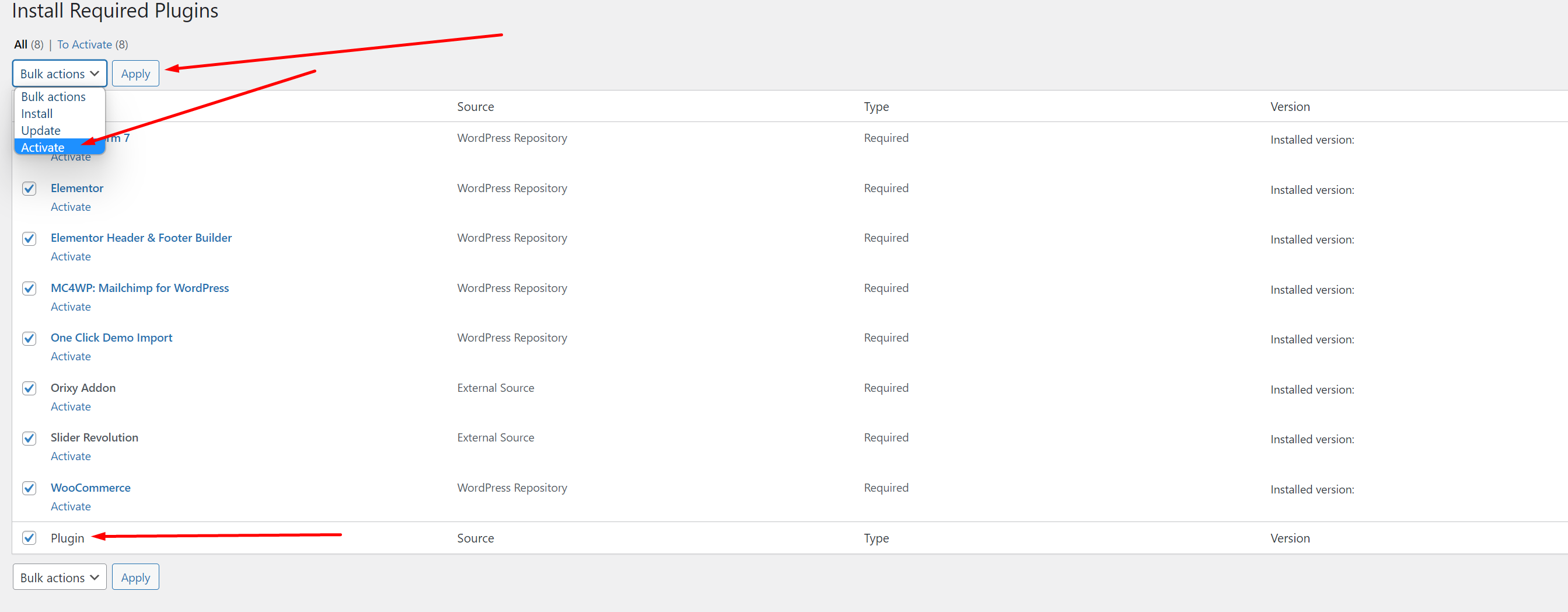This screenshot has width=1568, height=612.
Task: Click the MC4WP: Mailchimp for WordPress link
Action: pyautogui.click(x=140, y=288)
